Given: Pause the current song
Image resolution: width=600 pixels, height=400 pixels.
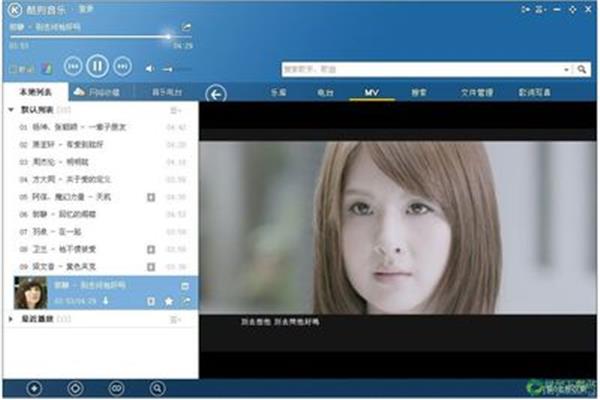Looking at the screenshot, I should (98, 66).
